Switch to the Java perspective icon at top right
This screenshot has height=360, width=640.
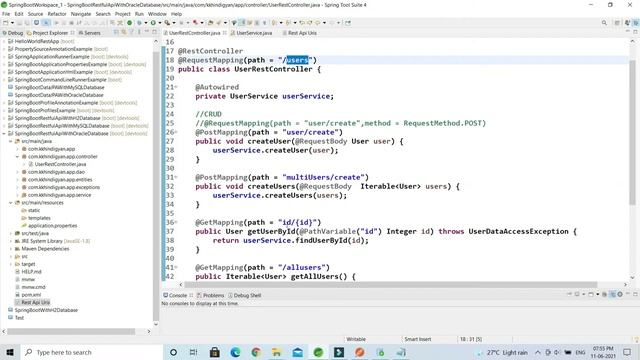point(627,23)
